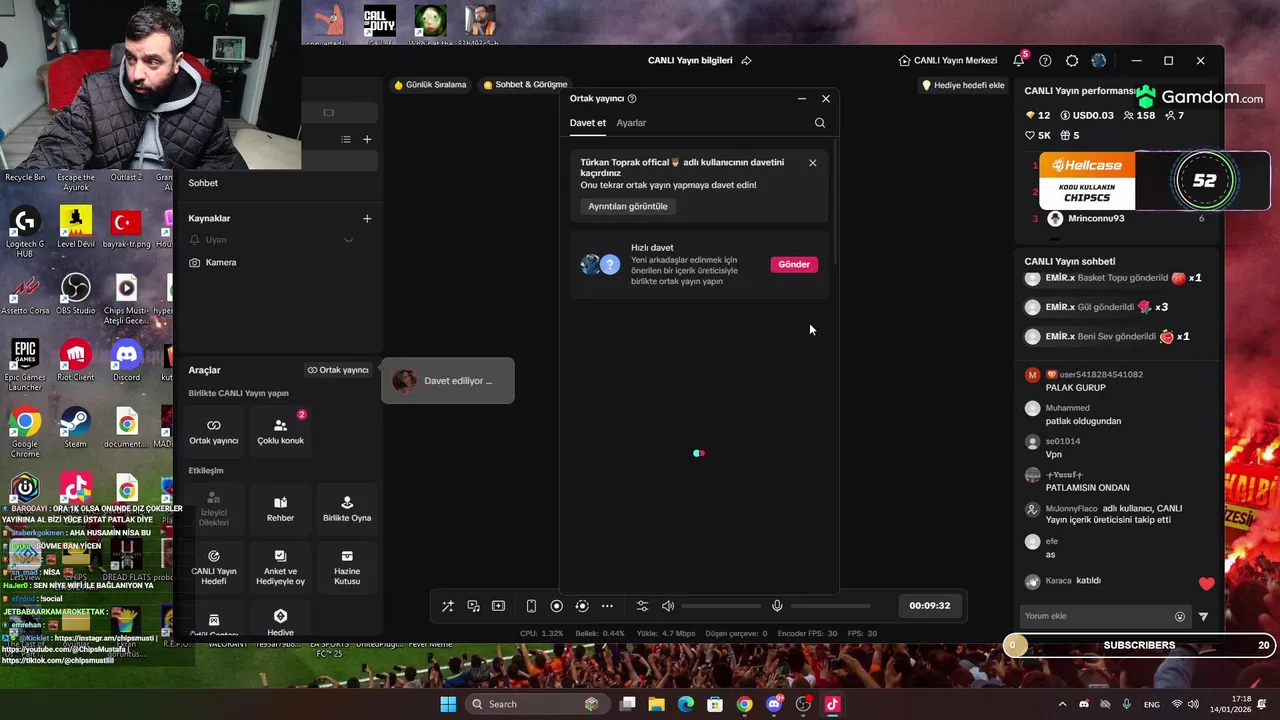
Task: Adjust the microphone level slider
Action: click(830, 606)
